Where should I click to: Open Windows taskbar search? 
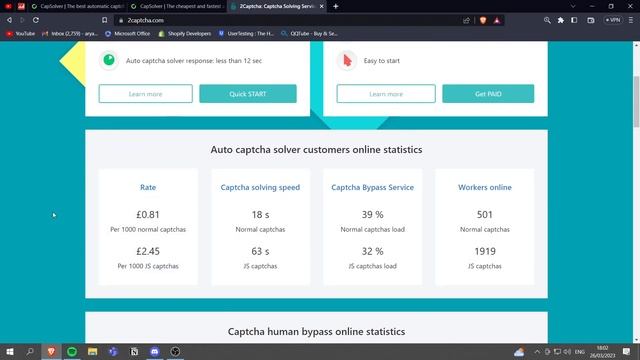pos(30,351)
